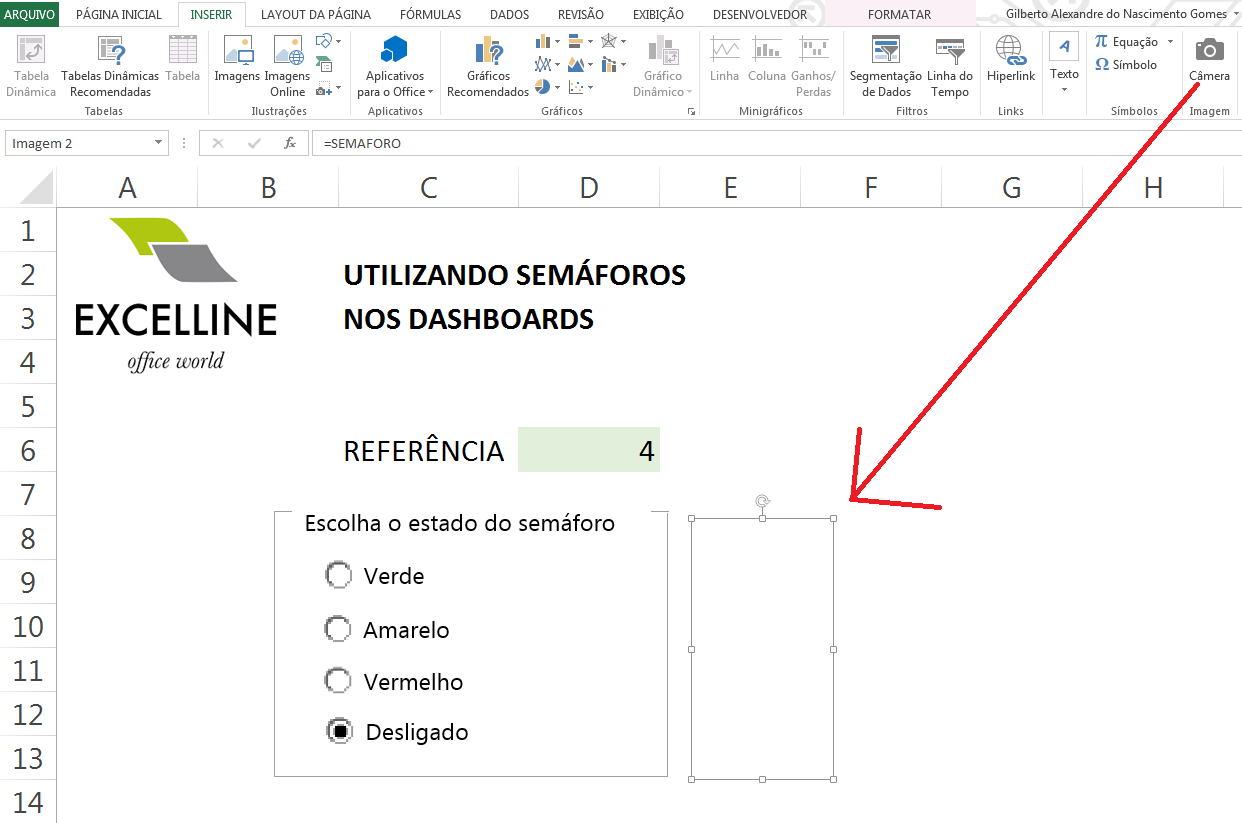Insert a Linha sparkline

pos(724,60)
